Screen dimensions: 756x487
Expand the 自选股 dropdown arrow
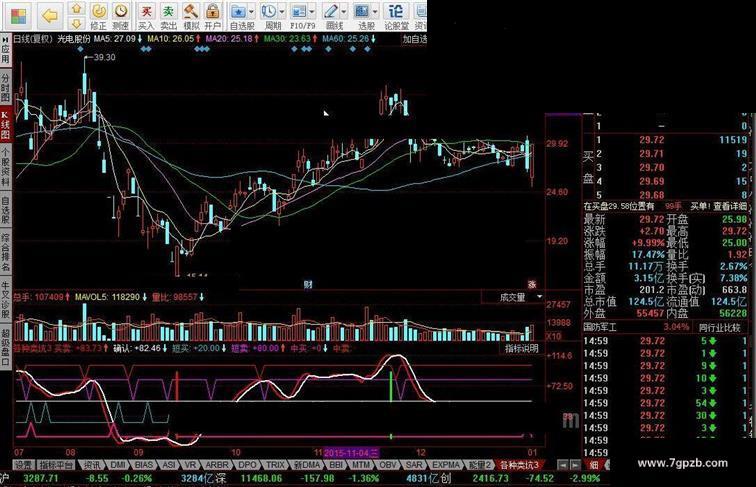pyautogui.click(x=251, y=12)
